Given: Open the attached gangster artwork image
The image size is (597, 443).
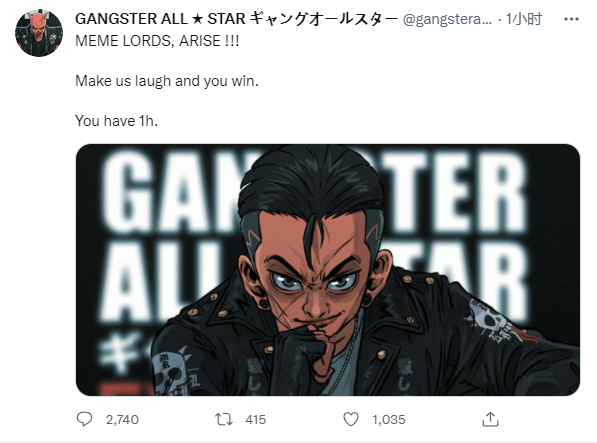Looking at the screenshot, I should click(x=328, y=270).
